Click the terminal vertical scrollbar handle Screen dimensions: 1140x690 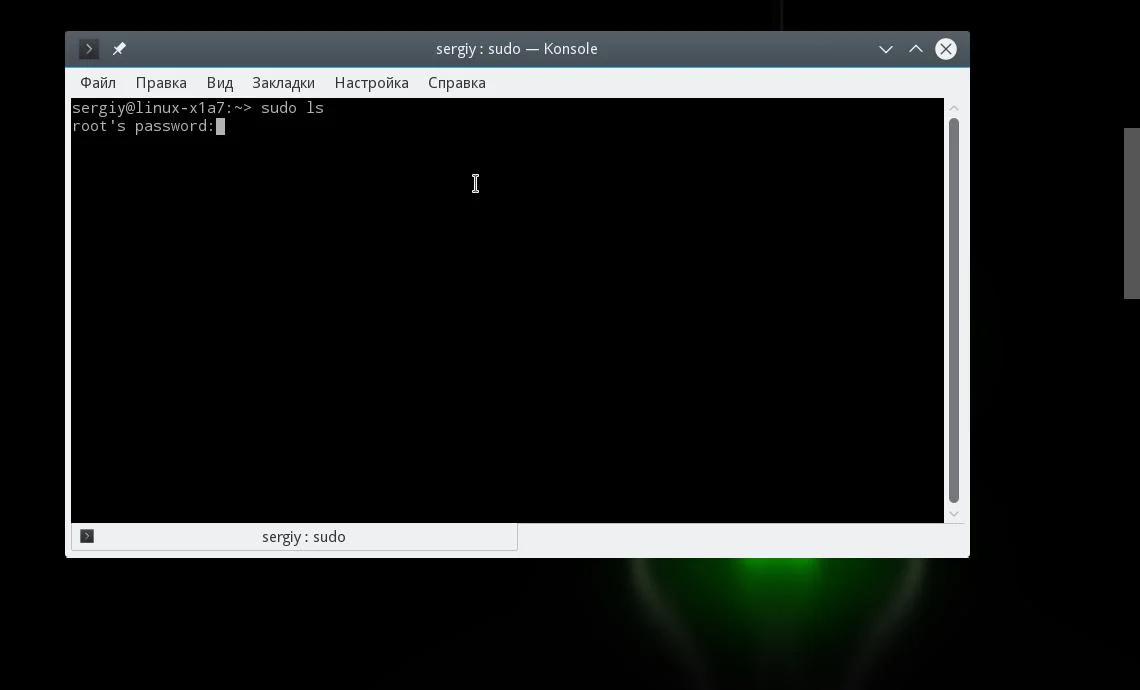click(x=954, y=310)
